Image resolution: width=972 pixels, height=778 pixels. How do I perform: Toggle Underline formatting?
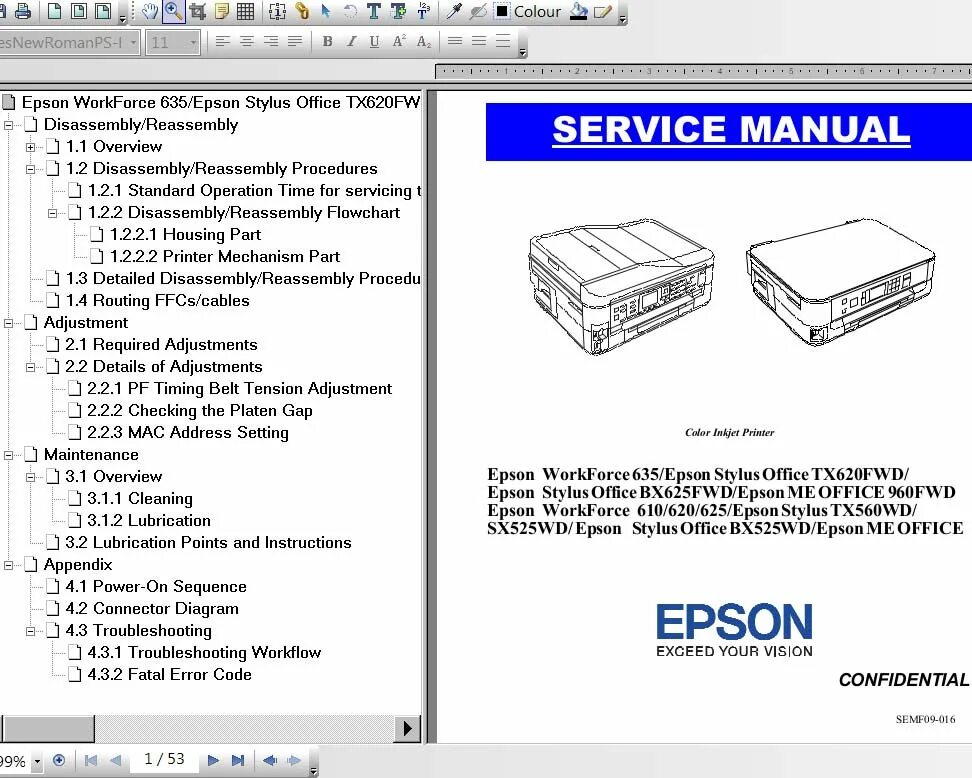(x=374, y=42)
